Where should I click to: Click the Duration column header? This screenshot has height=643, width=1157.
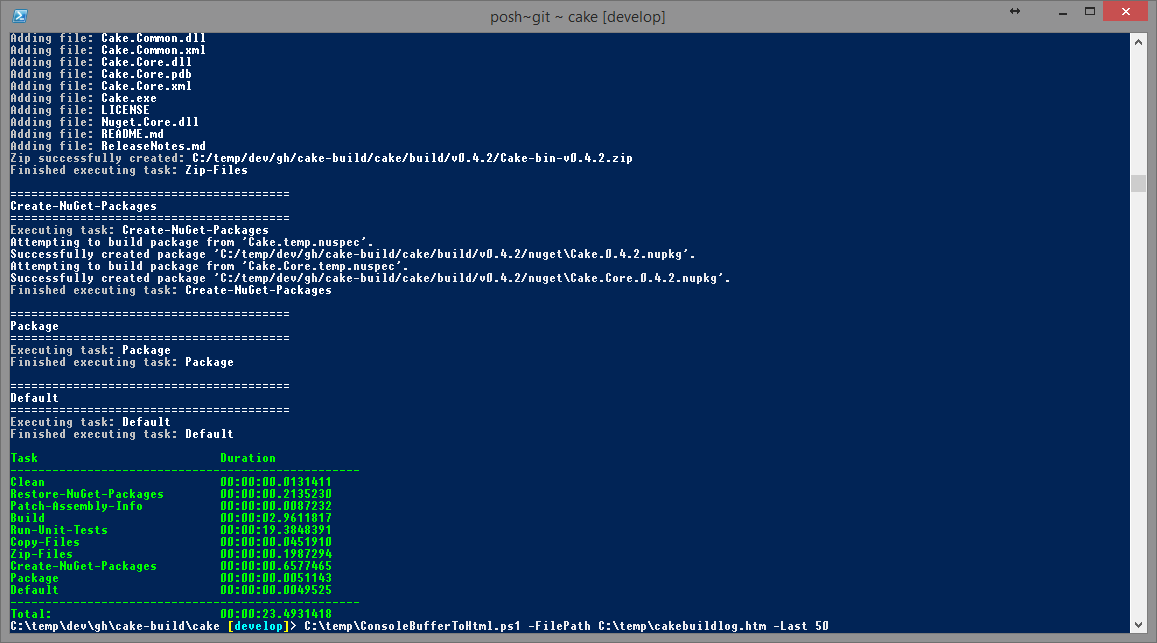[248, 458]
